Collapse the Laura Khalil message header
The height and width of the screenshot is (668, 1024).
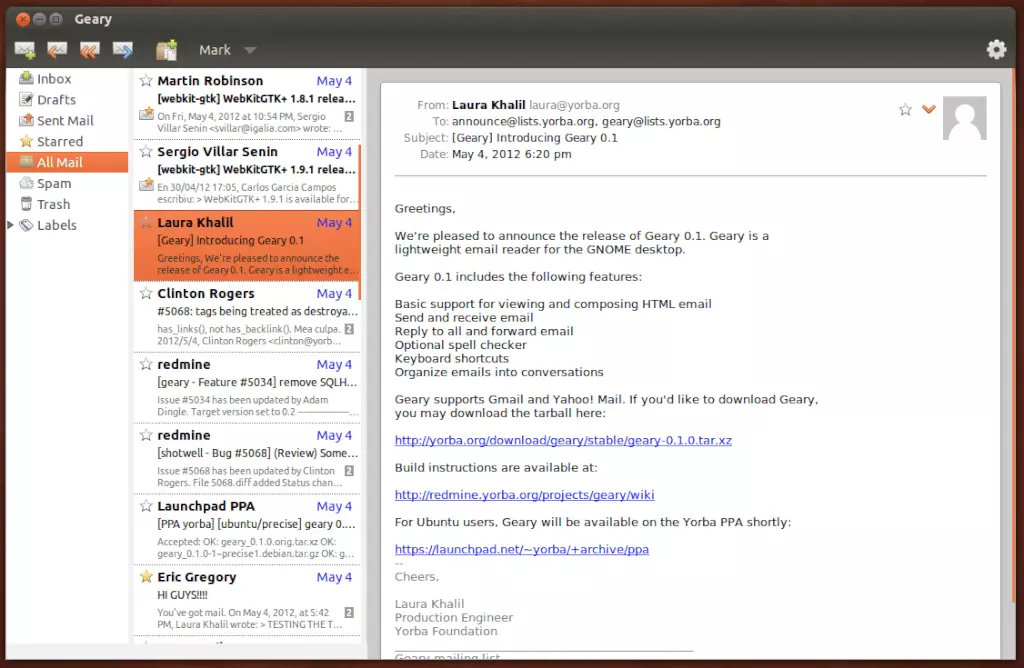[928, 108]
